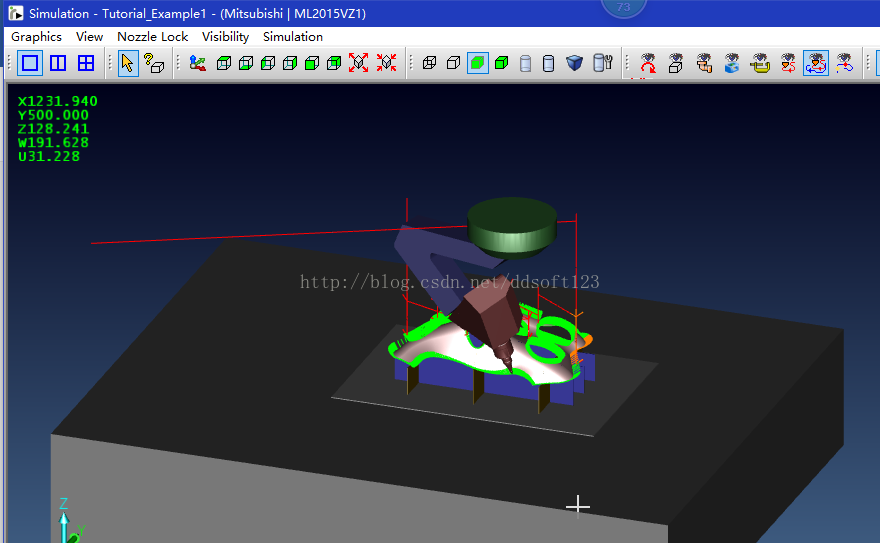This screenshot has width=880, height=543.
Task: Open the Nozzle Lock menu
Action: click(152, 37)
